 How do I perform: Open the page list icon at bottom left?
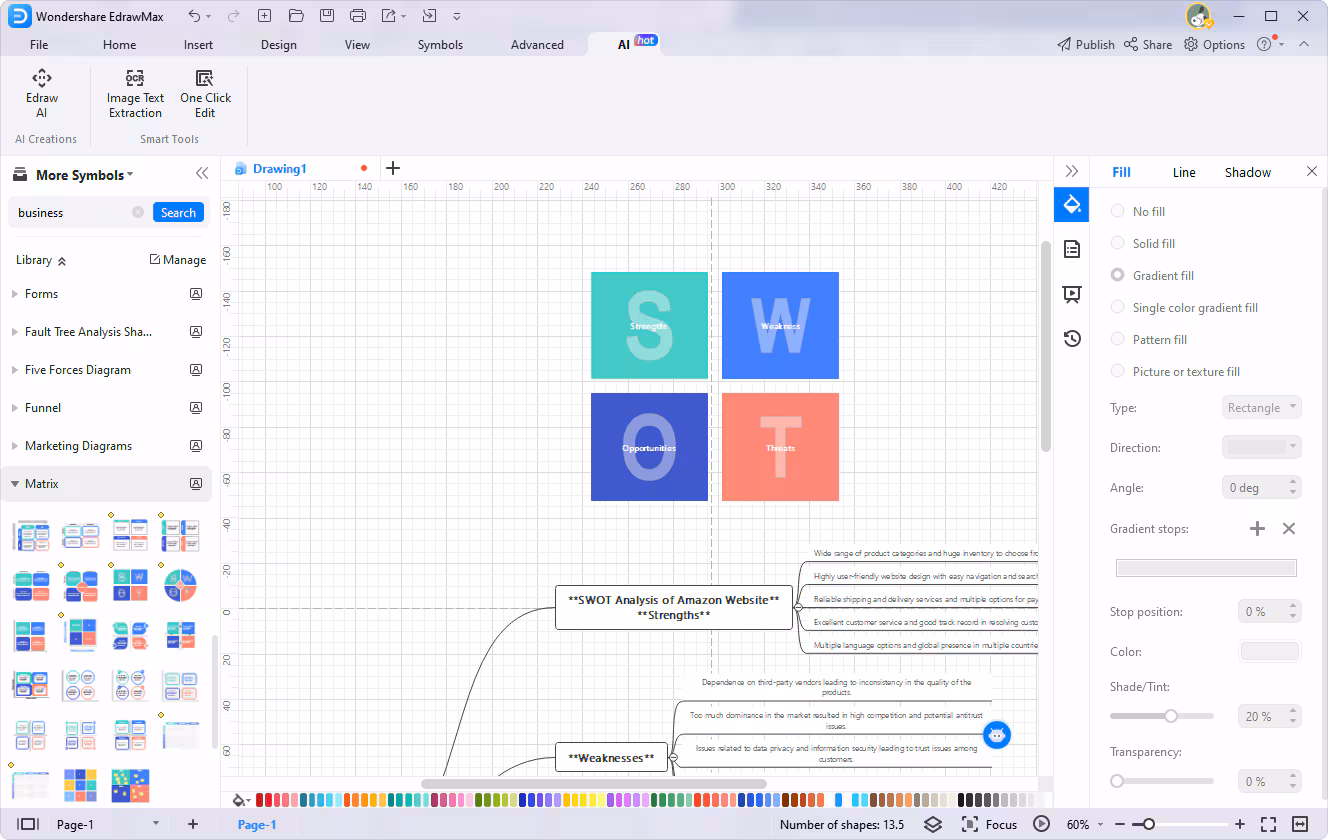(27, 824)
